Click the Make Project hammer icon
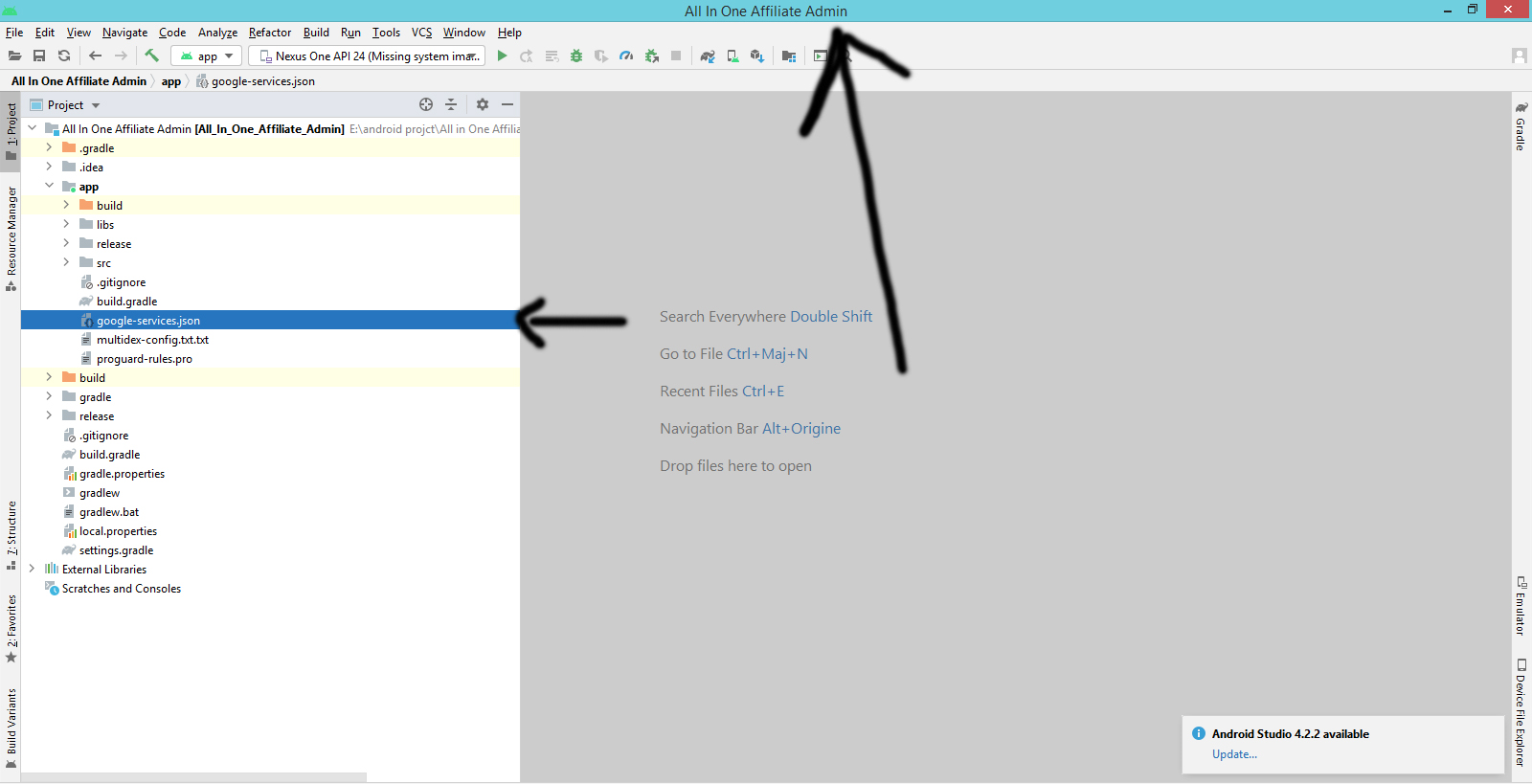The image size is (1532, 784). tap(151, 56)
